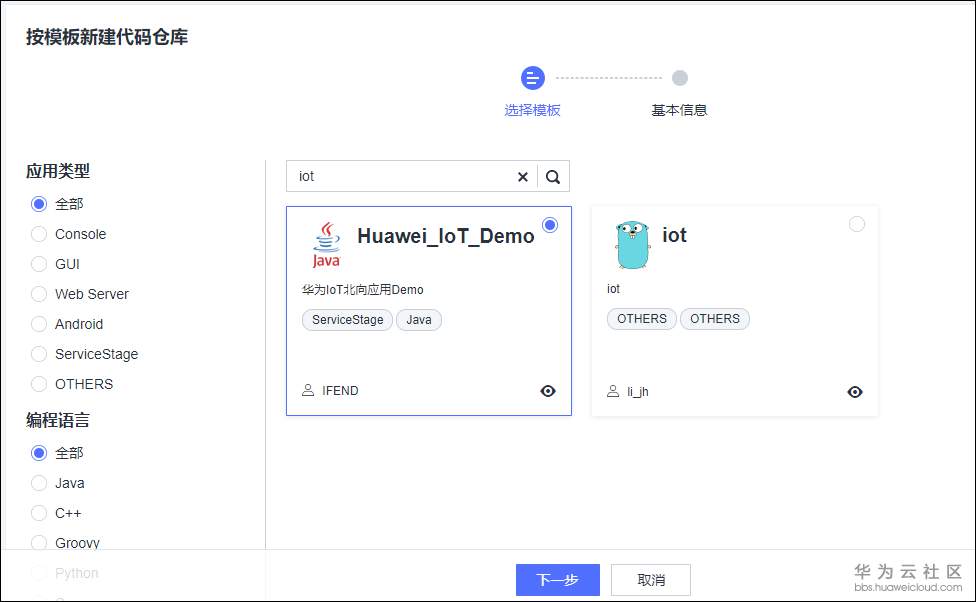Viewport: 976px width, 602px height.
Task: Select Console application type
Action: pyautogui.click(x=39, y=234)
